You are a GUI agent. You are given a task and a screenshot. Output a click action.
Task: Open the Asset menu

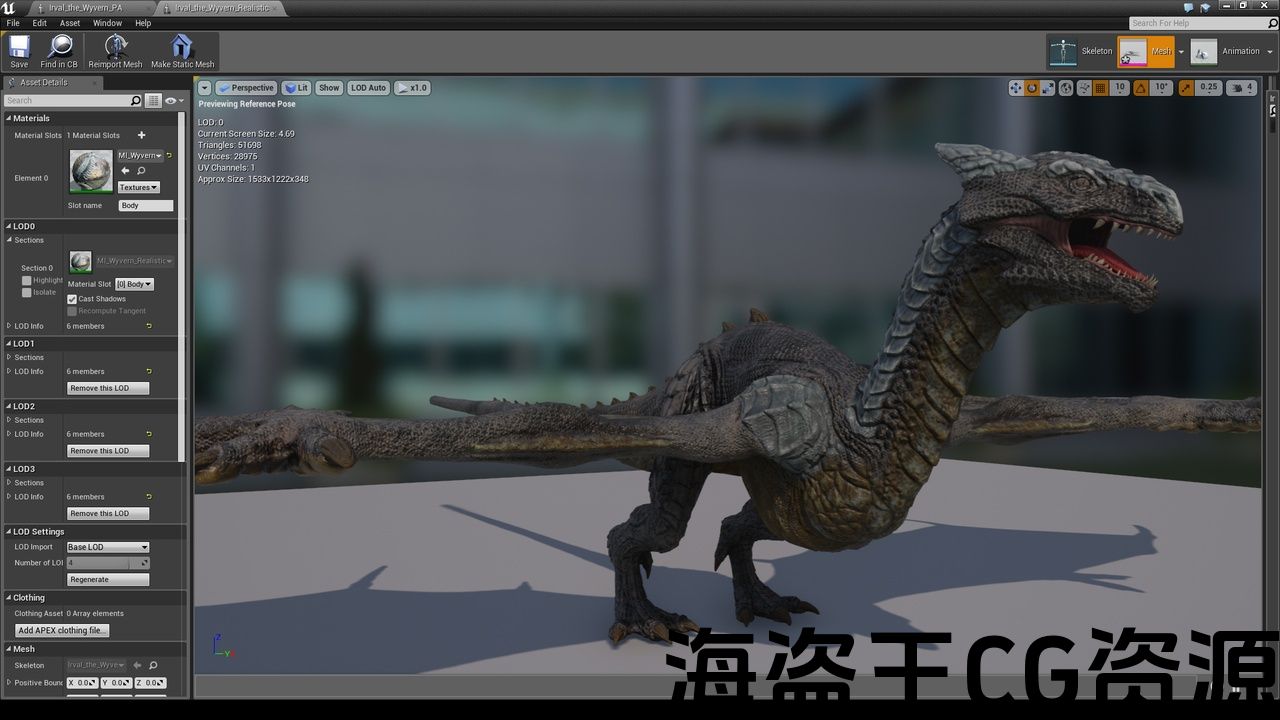click(70, 23)
